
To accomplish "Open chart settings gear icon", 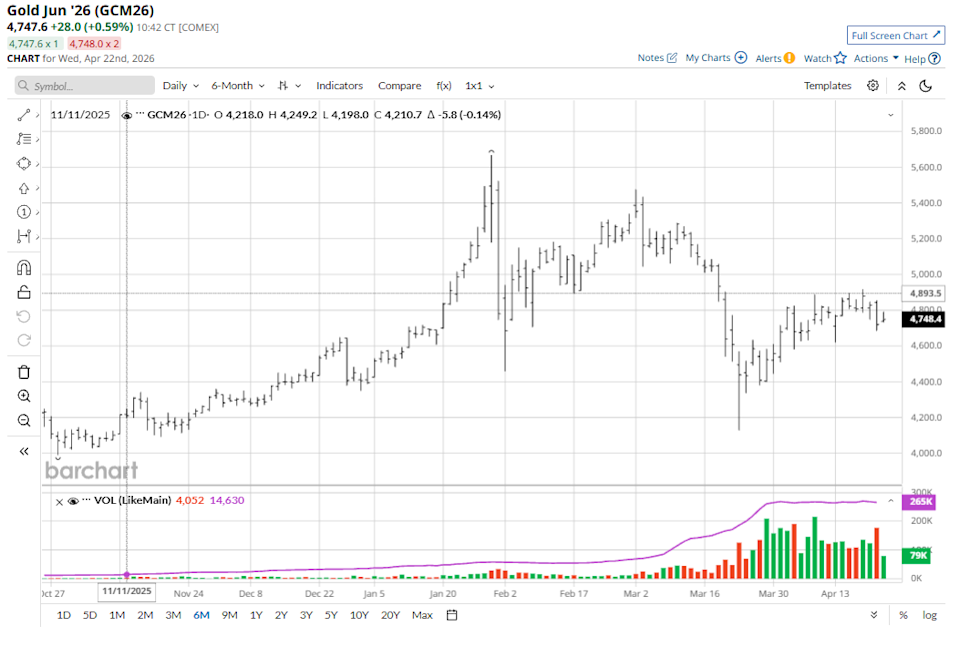I will [x=873, y=86].
